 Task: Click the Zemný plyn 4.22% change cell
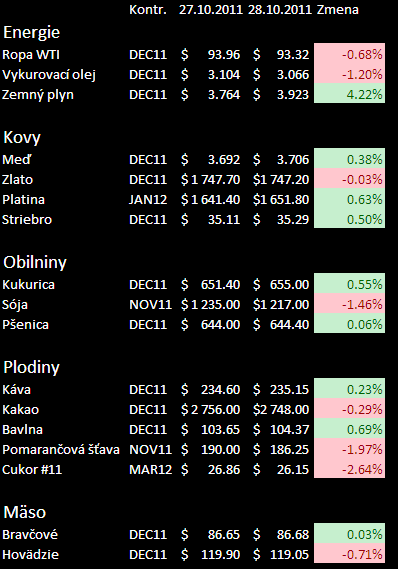pyautogui.click(x=349, y=93)
